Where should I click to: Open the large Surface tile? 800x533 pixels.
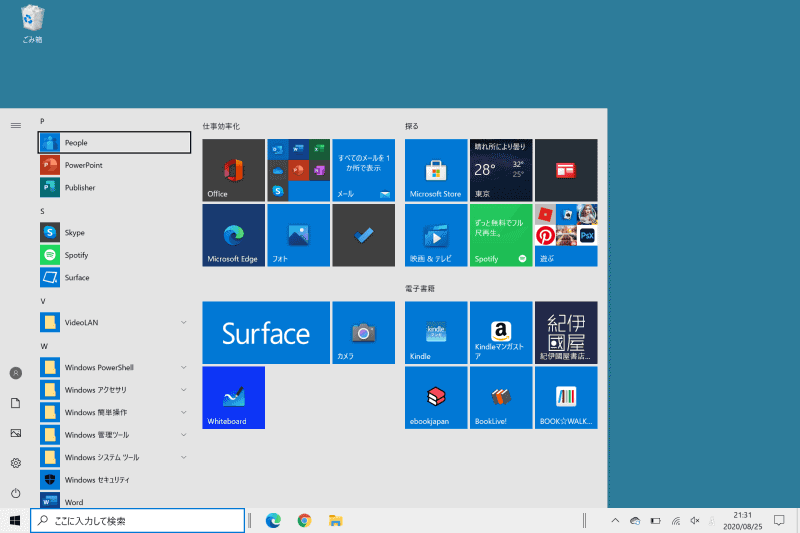(266, 333)
